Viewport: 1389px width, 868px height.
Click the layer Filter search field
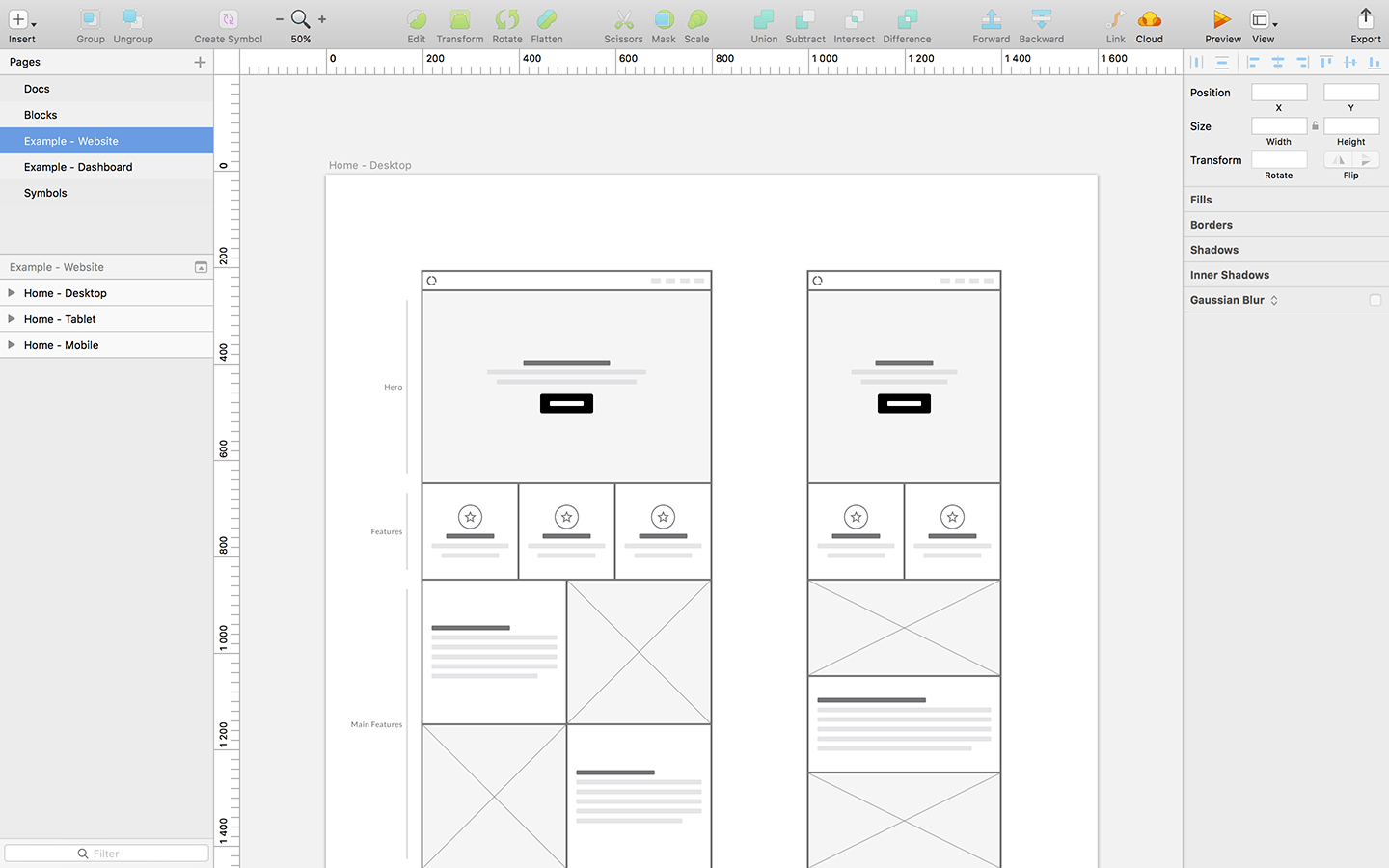click(106, 854)
